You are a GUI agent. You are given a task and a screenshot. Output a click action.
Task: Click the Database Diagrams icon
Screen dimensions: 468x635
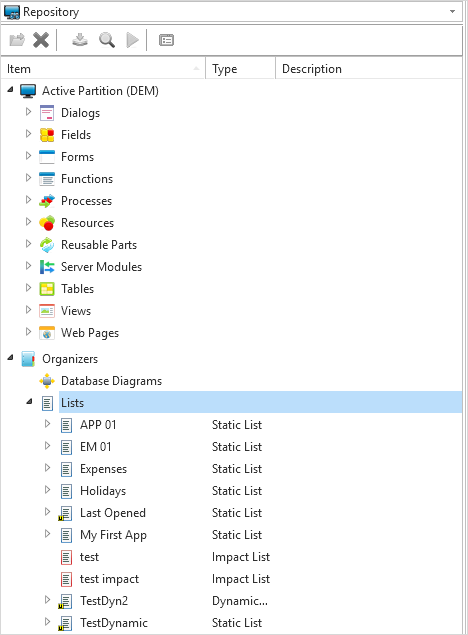point(47,381)
